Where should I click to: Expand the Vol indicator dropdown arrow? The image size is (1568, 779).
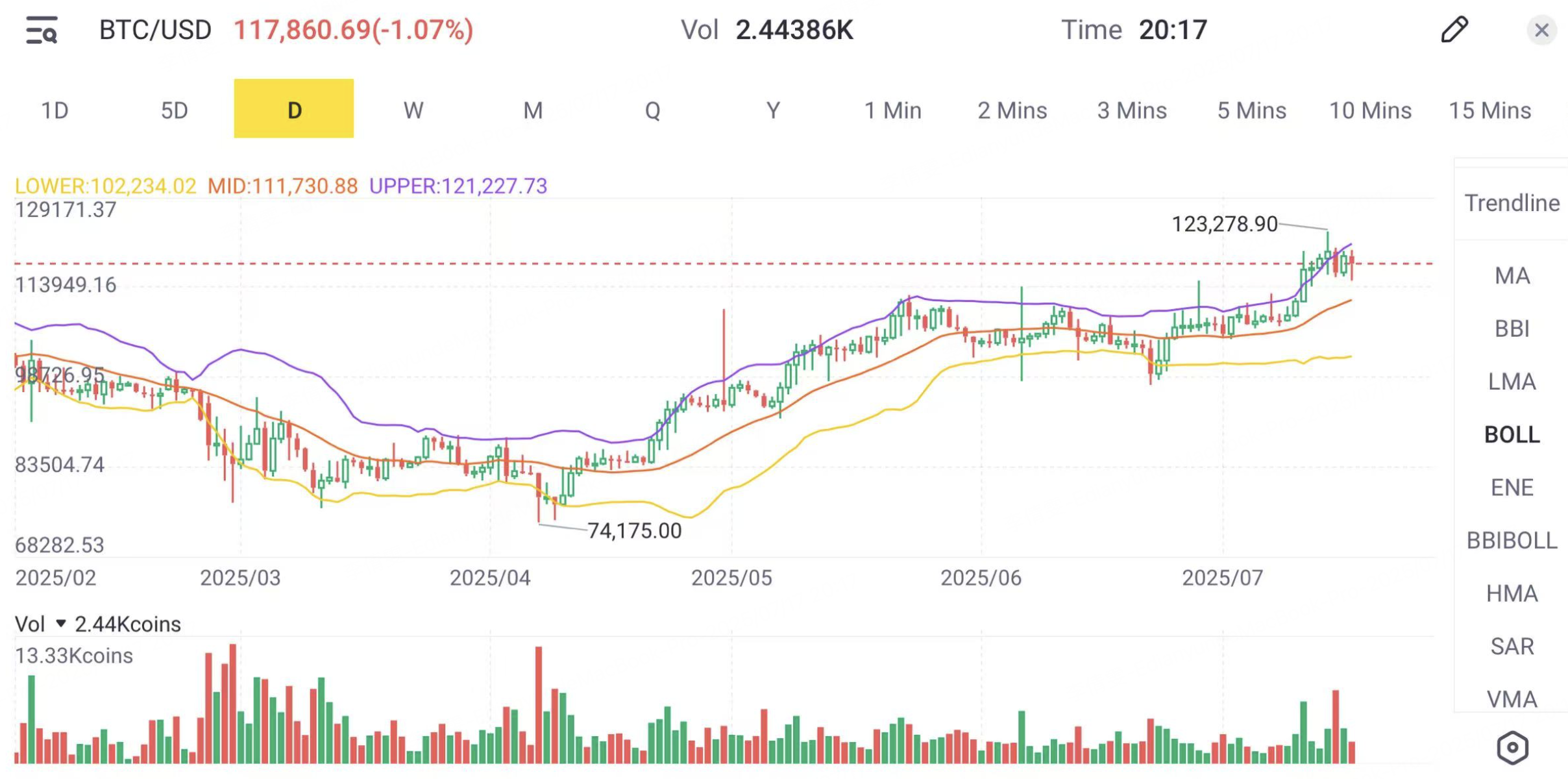(61, 624)
